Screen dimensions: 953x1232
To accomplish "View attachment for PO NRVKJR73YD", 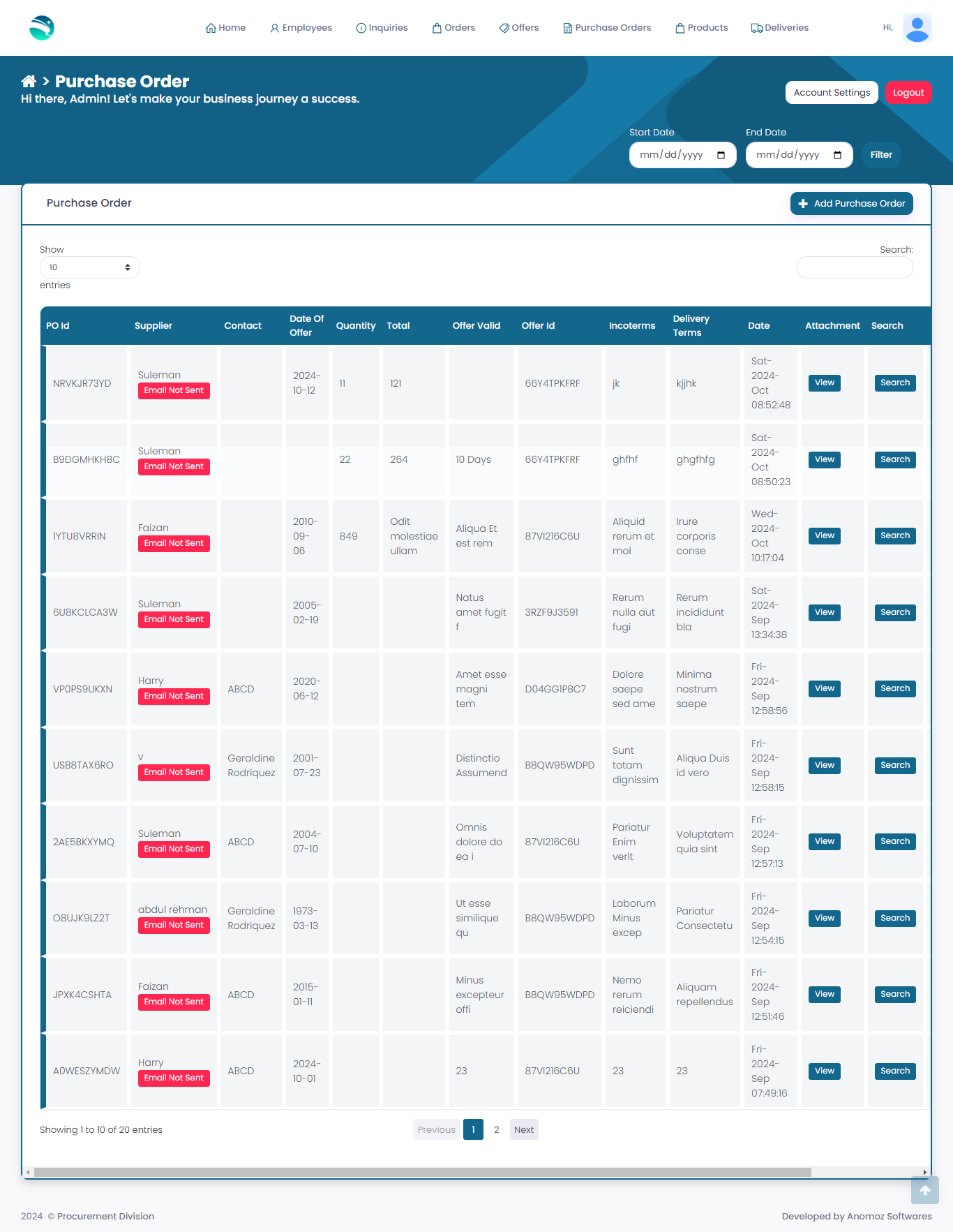I will pyautogui.click(x=824, y=383).
